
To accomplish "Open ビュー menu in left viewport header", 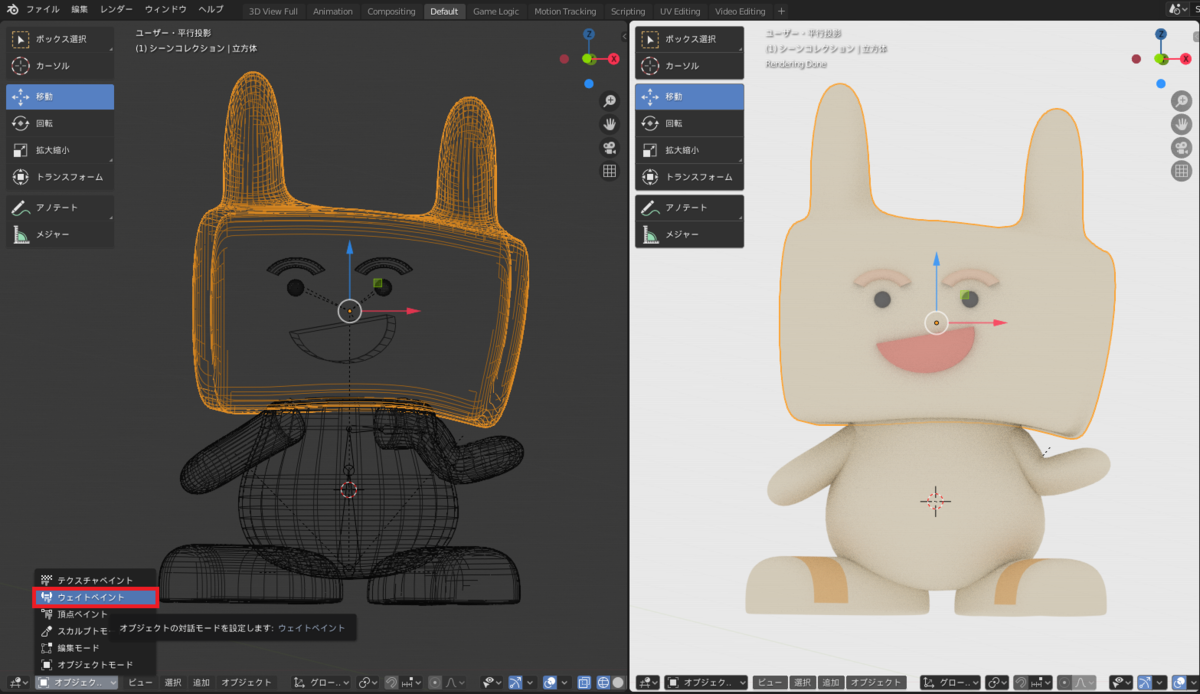I will pos(140,683).
